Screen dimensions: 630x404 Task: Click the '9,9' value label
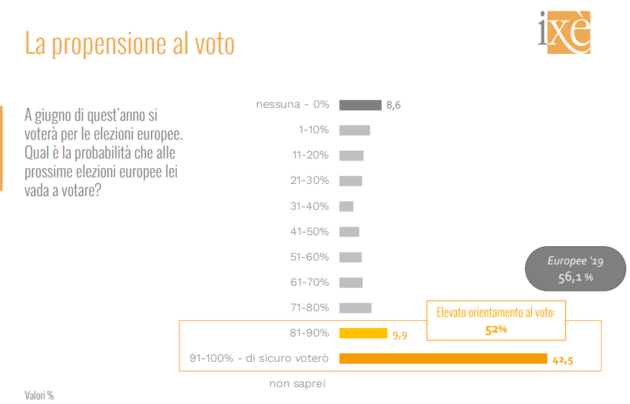[x=397, y=334]
